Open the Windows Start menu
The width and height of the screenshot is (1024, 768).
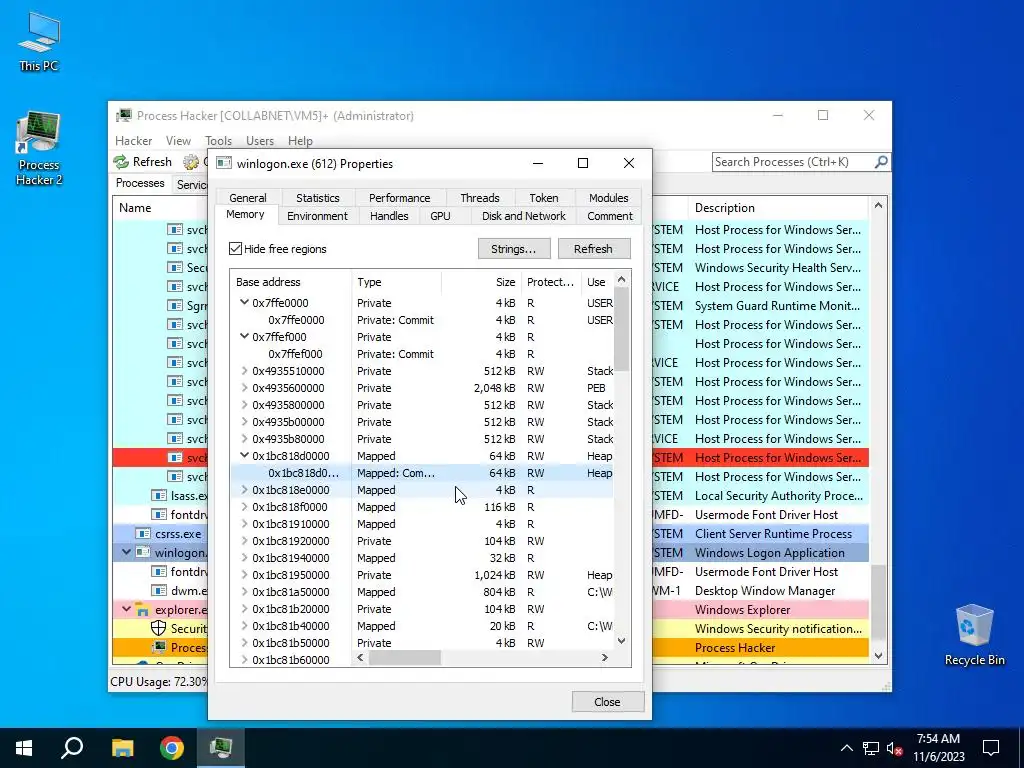(24, 748)
